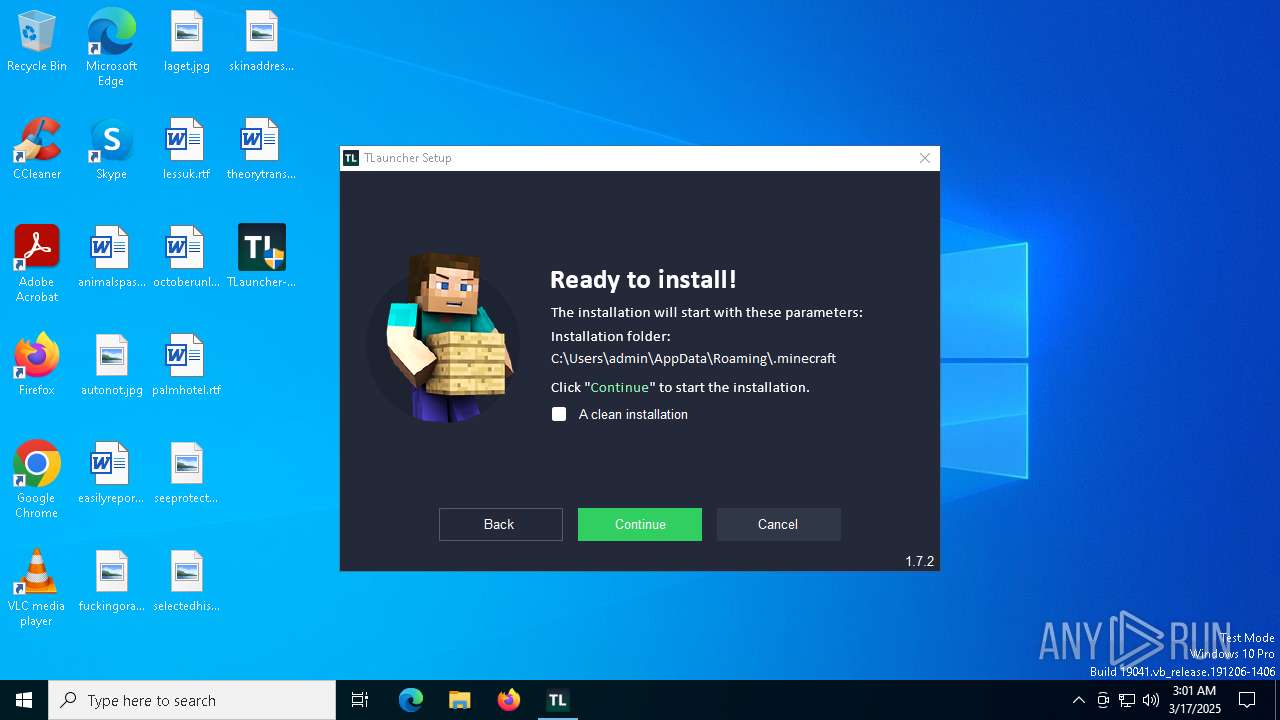Click the installation folder path text
Image resolution: width=1280 pixels, height=720 pixels.
coord(693,358)
